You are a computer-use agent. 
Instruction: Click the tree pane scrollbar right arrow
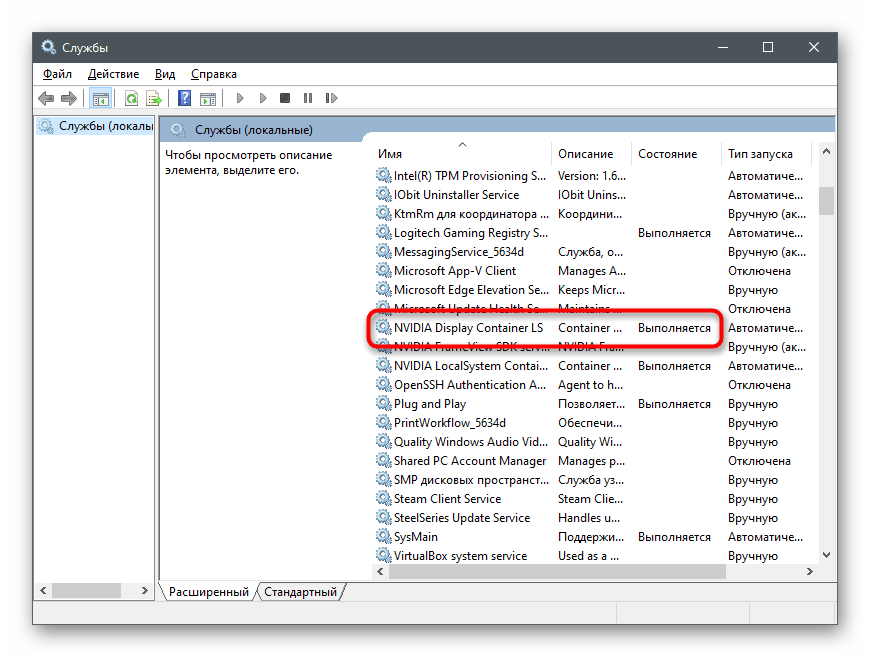tap(145, 590)
